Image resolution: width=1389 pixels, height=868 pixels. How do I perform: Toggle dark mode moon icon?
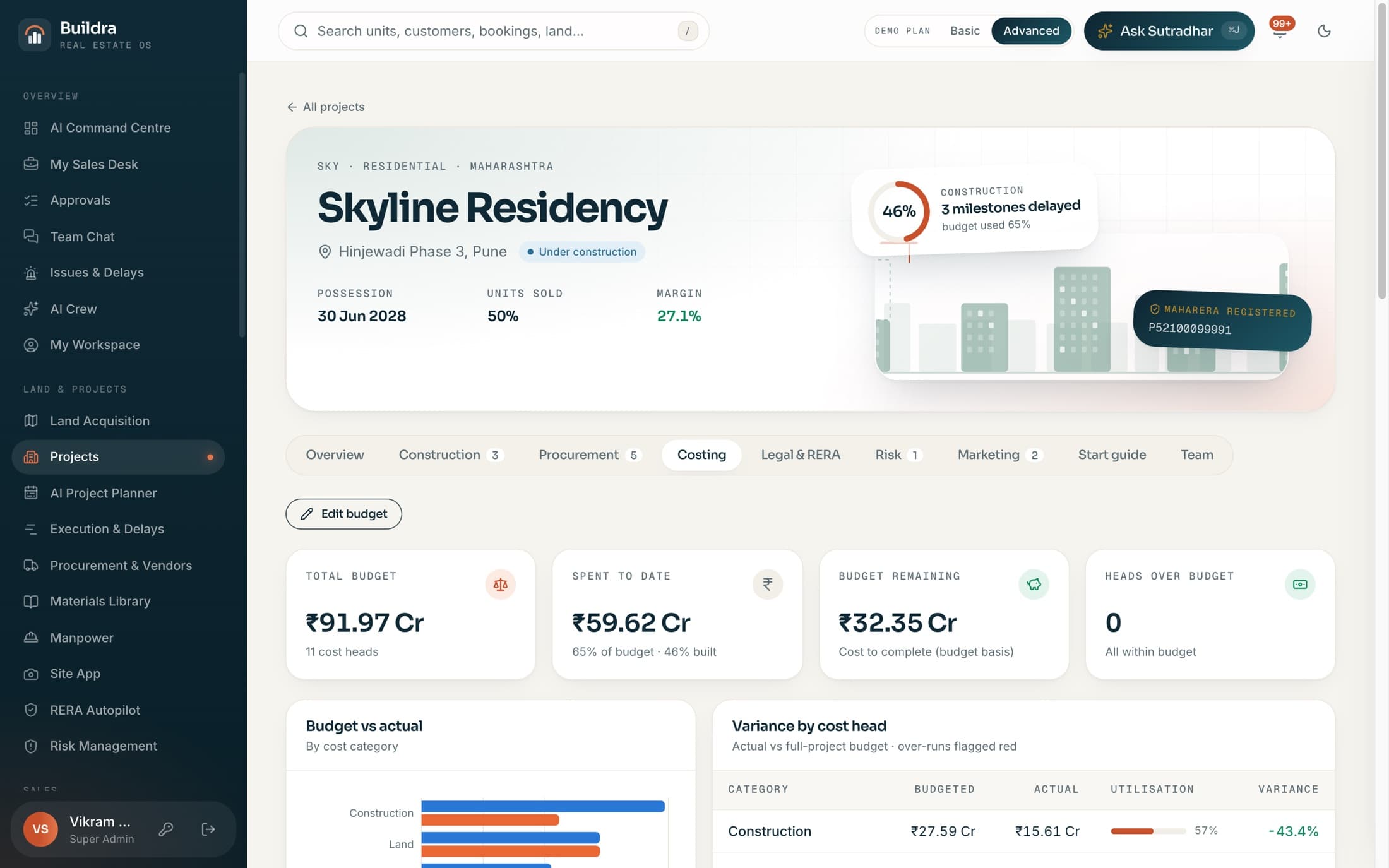pos(1324,31)
